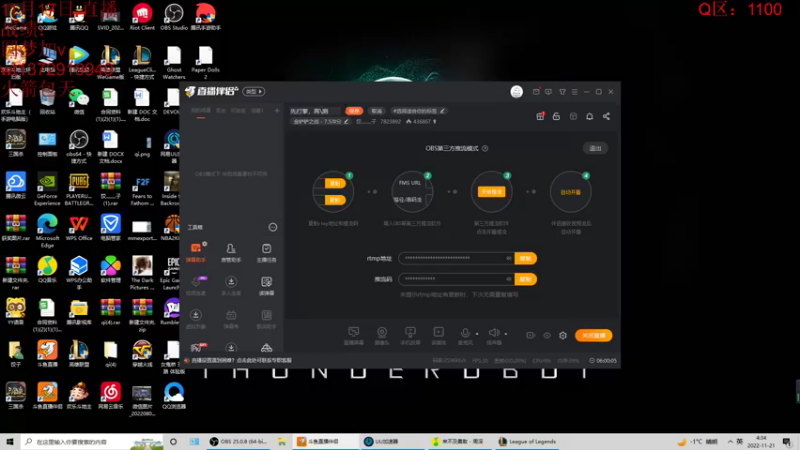
Task: Open the hamburger menu in title bar
Action: 574,92
